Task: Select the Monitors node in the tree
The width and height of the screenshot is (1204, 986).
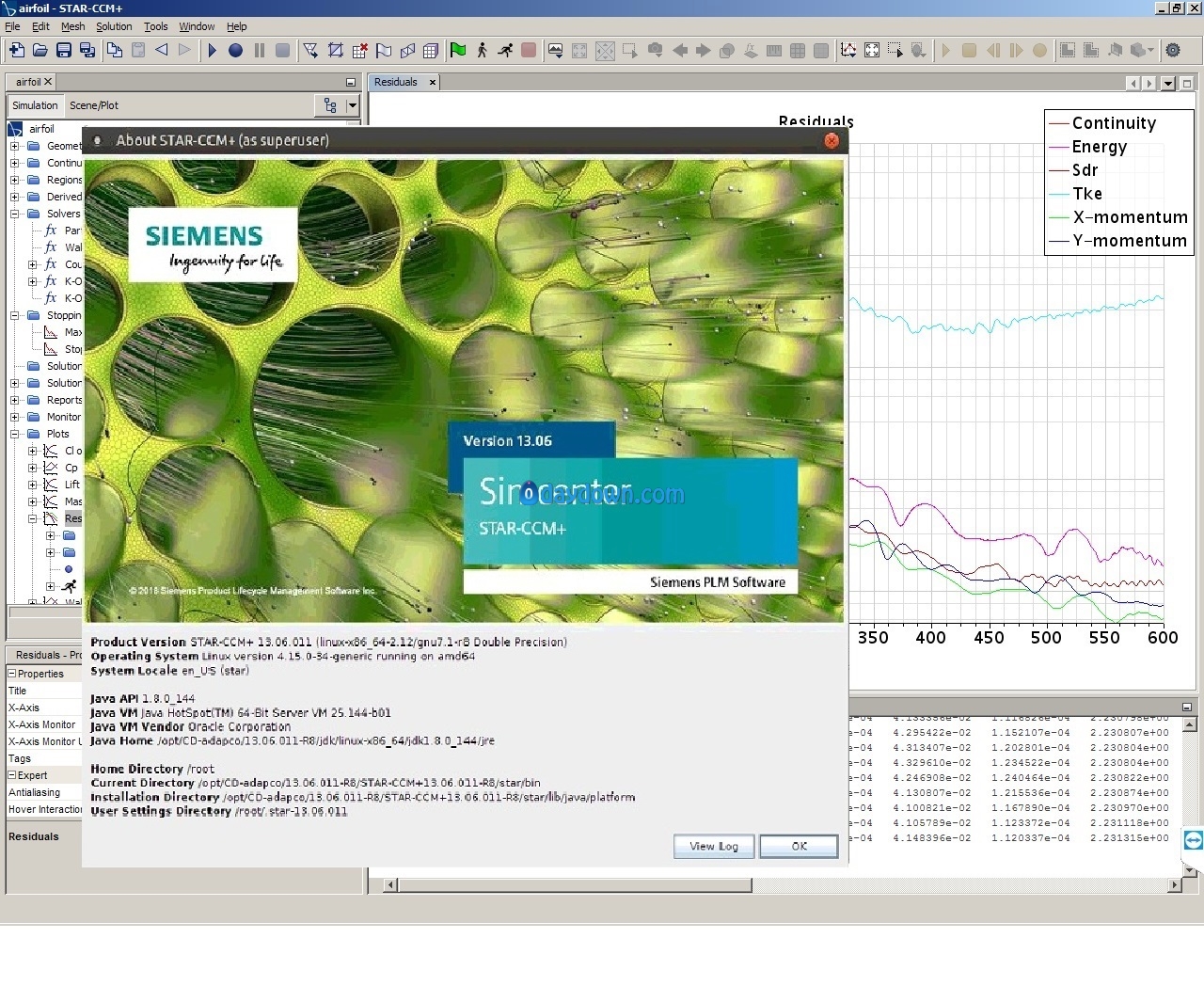Action: [x=64, y=417]
